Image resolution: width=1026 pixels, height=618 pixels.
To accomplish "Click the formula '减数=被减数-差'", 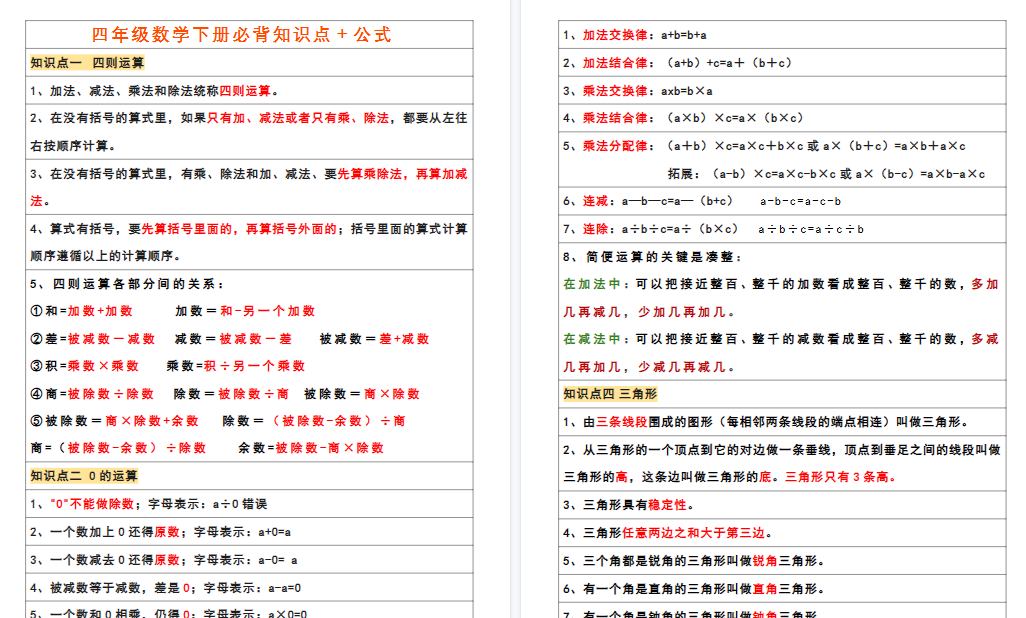I will [233, 339].
